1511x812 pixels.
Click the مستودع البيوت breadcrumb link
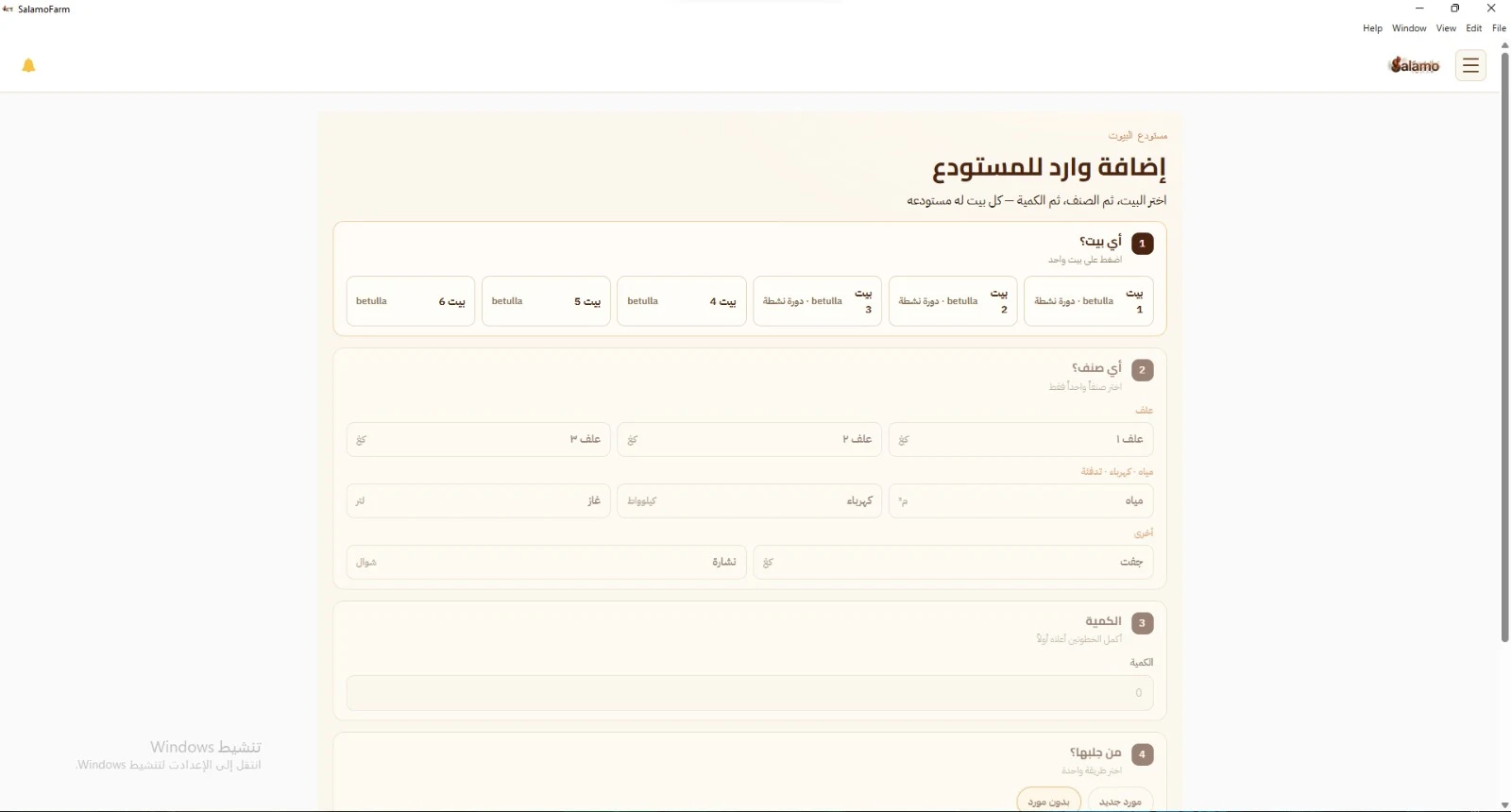coord(1138,136)
